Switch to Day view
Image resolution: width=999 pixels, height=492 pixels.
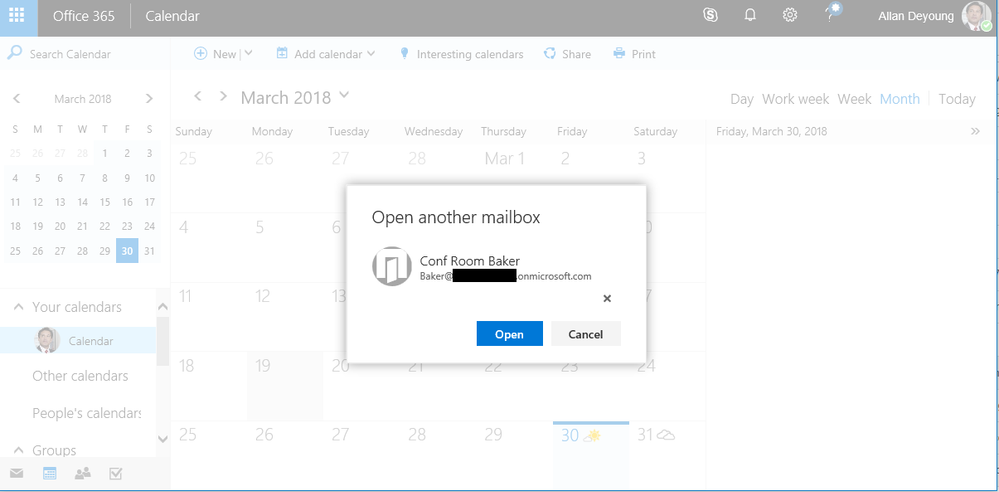tap(742, 99)
